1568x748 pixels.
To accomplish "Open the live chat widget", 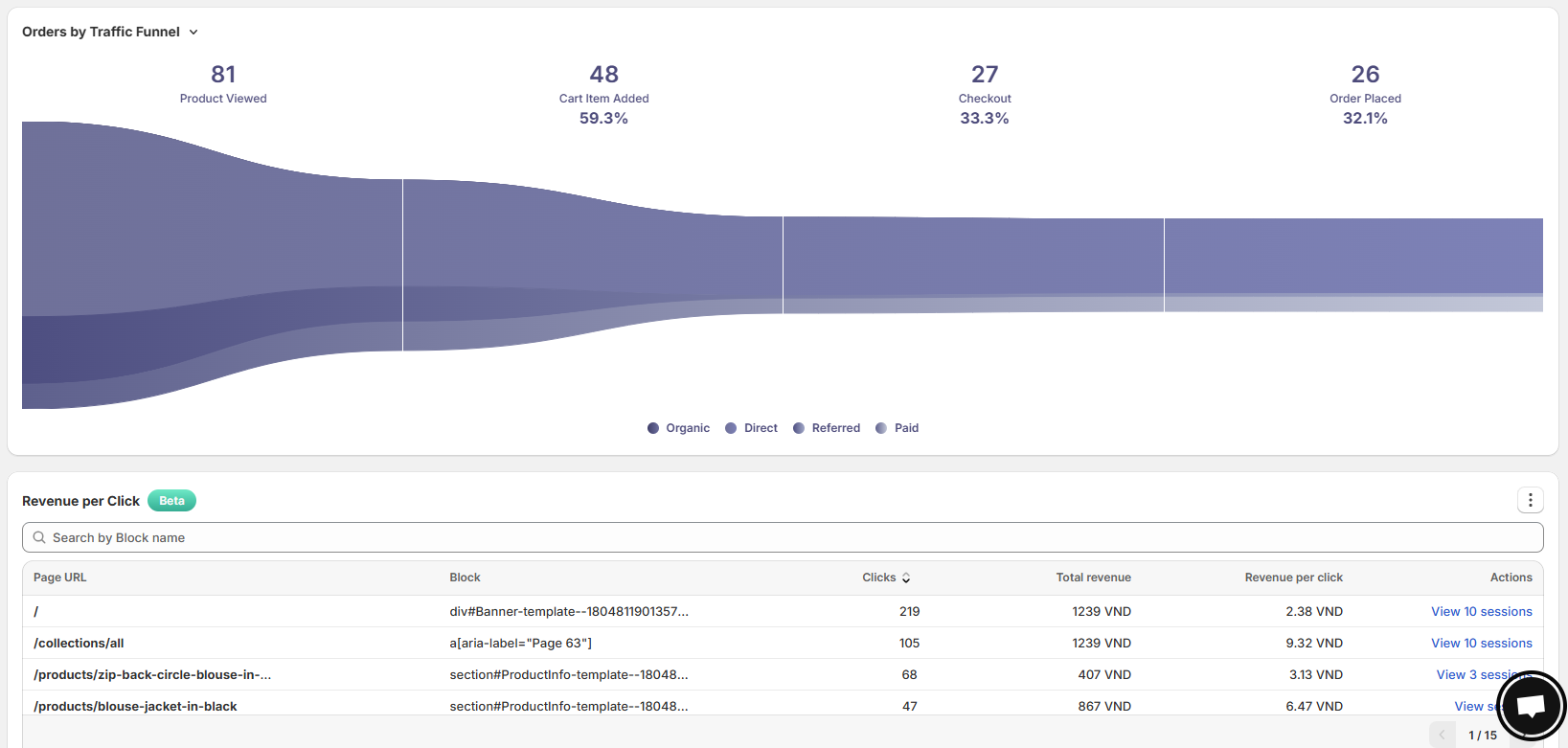I will pyautogui.click(x=1531, y=706).
